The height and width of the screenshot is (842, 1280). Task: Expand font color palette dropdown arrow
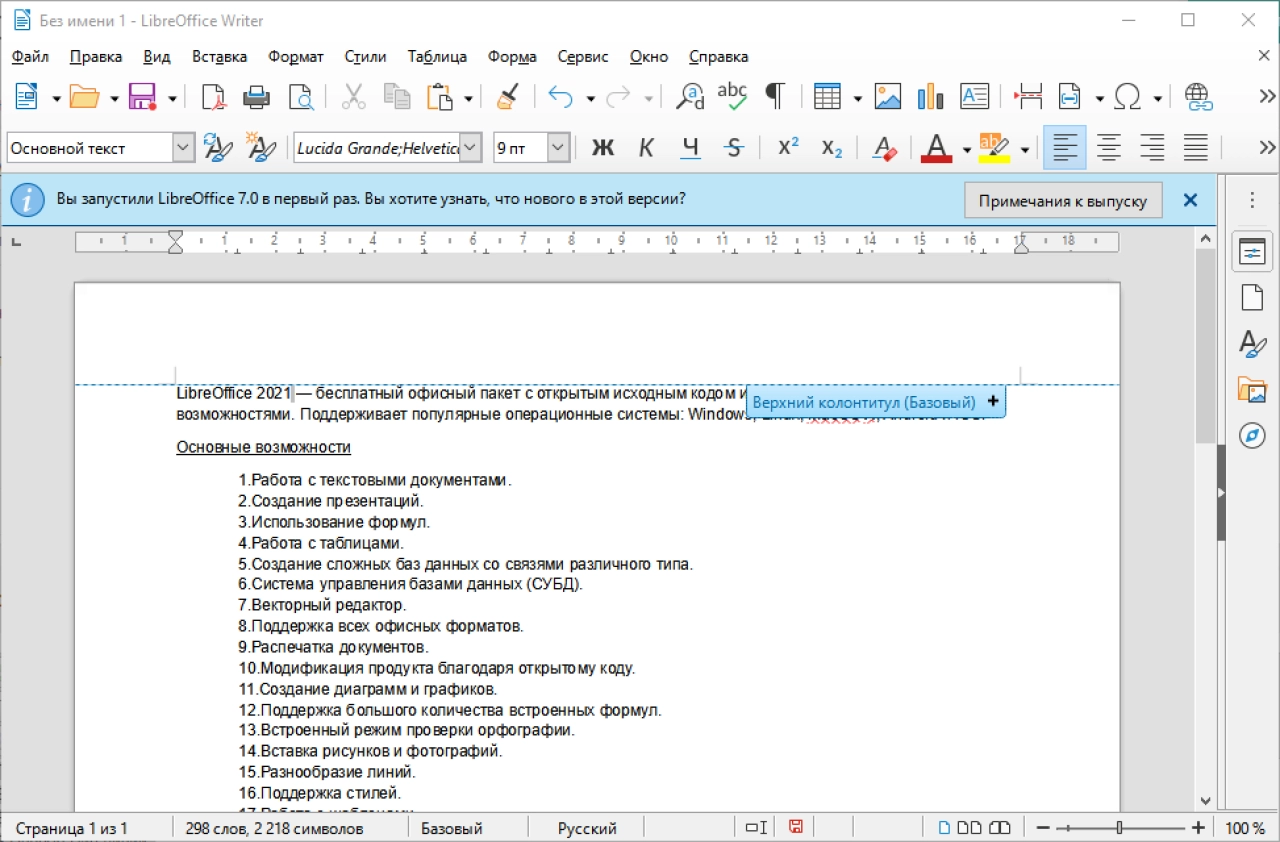pyautogui.click(x=966, y=149)
